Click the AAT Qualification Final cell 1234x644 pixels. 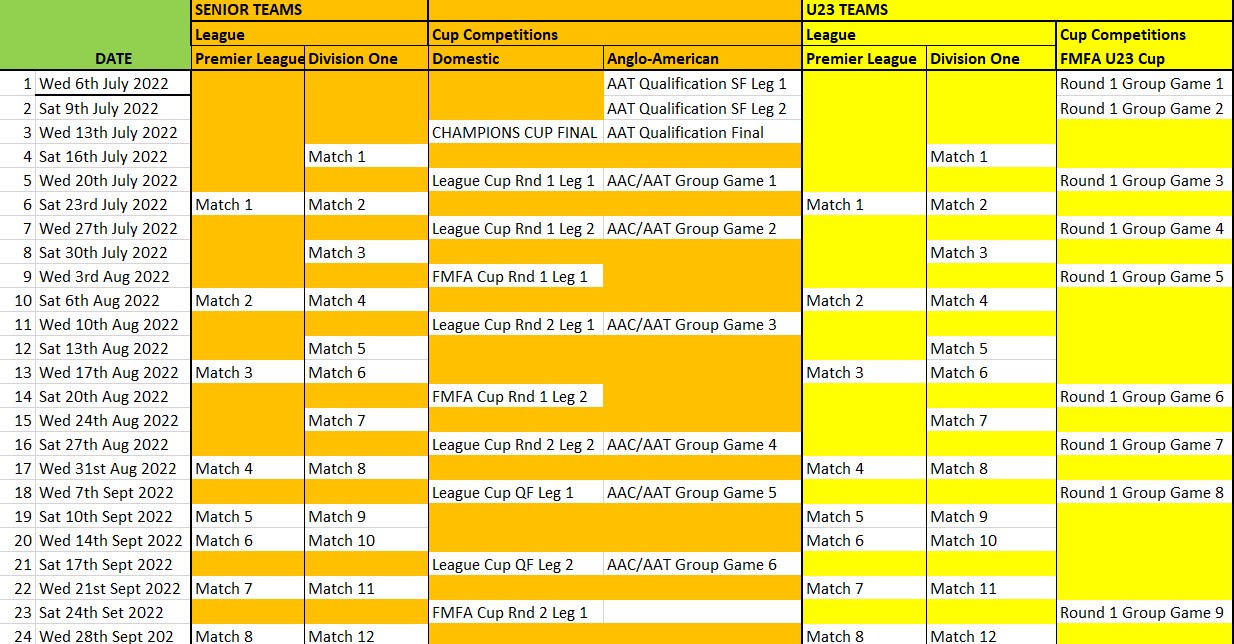point(701,132)
